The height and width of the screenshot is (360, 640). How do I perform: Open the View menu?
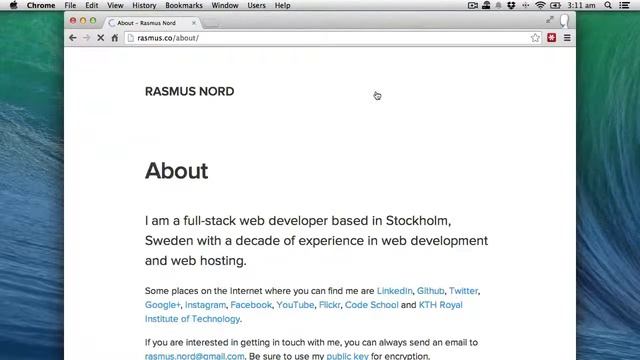pos(115,5)
